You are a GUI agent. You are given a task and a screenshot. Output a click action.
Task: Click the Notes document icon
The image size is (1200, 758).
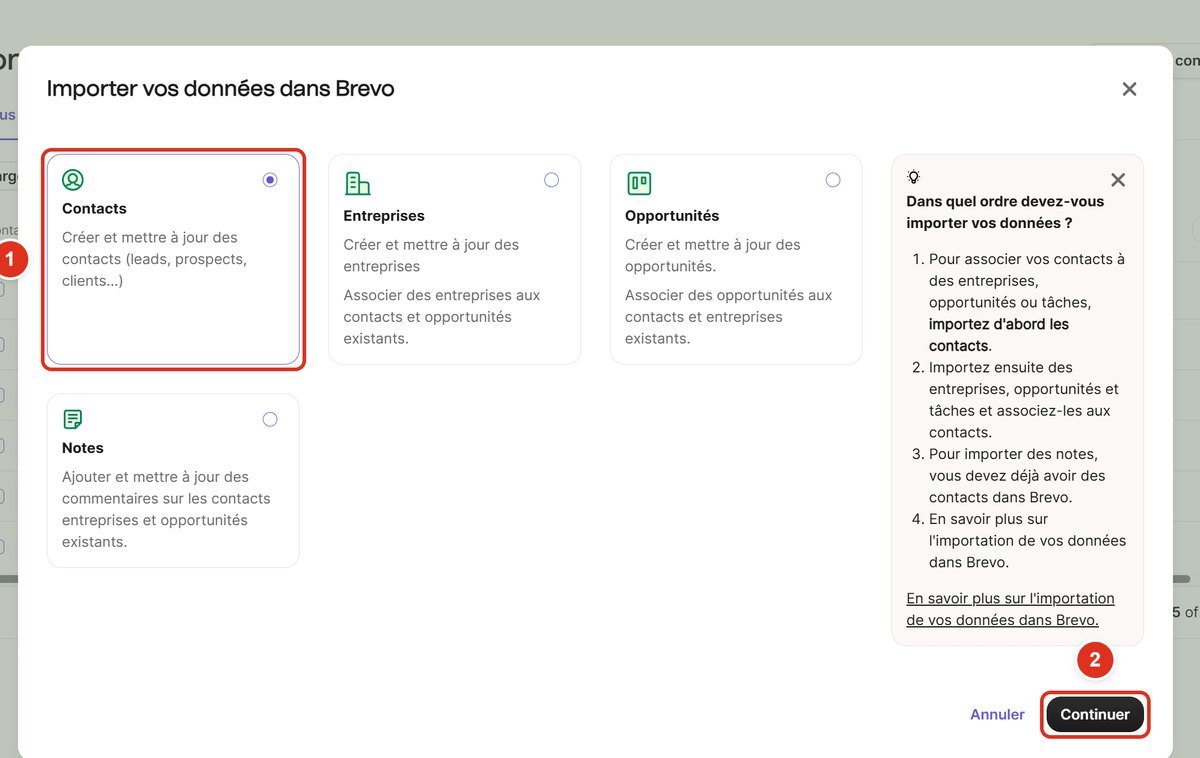coord(73,419)
